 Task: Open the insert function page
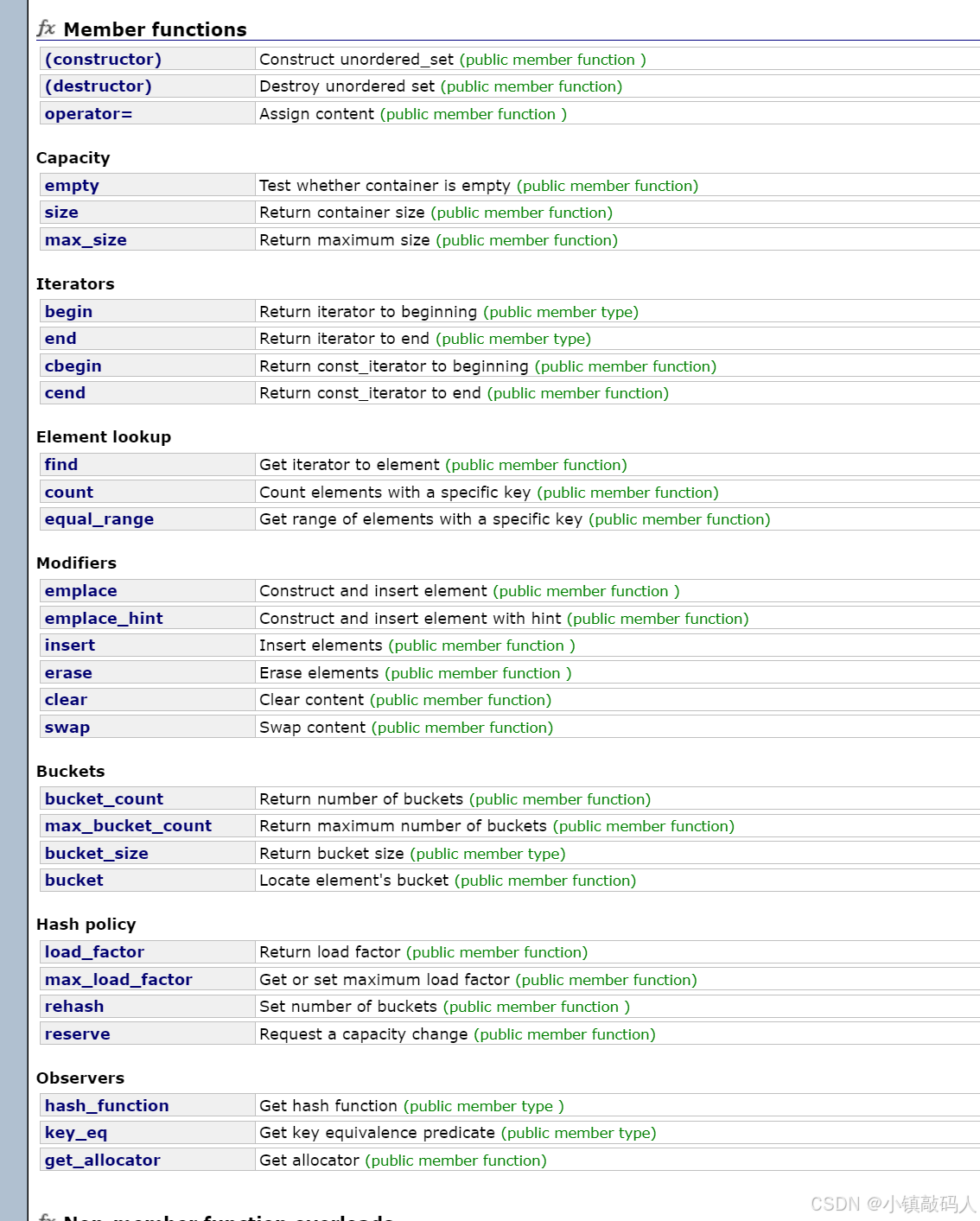(x=70, y=645)
